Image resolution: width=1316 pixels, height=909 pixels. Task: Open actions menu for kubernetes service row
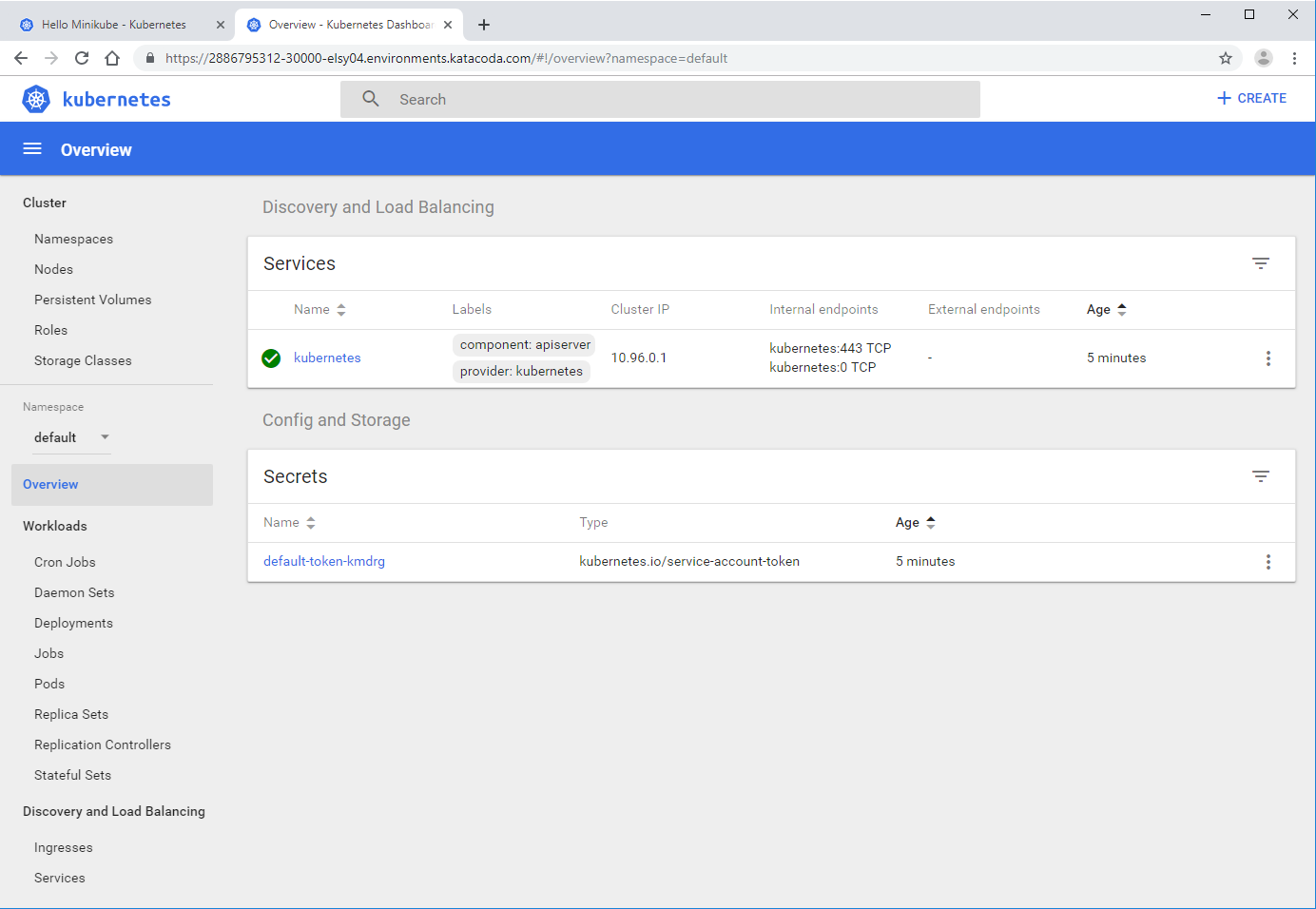coord(1268,358)
